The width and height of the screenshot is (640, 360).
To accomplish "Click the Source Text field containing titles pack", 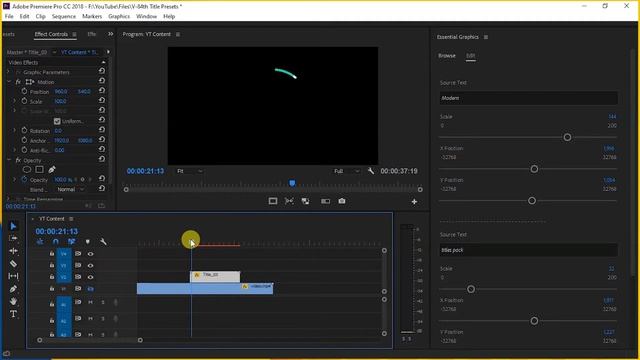I will coord(528,250).
